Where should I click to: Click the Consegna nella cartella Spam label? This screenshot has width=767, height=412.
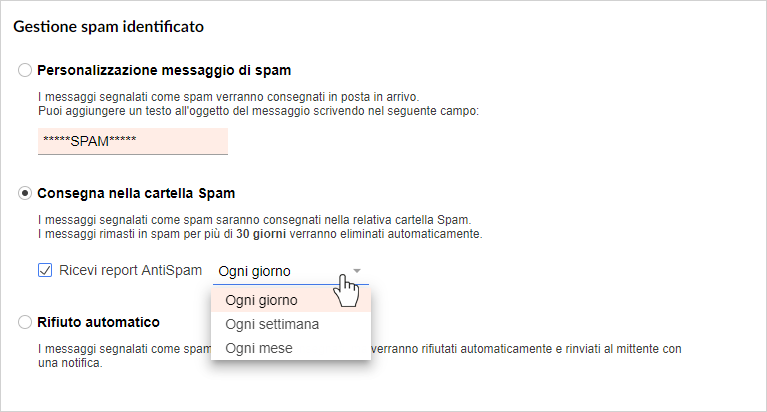tap(136, 193)
